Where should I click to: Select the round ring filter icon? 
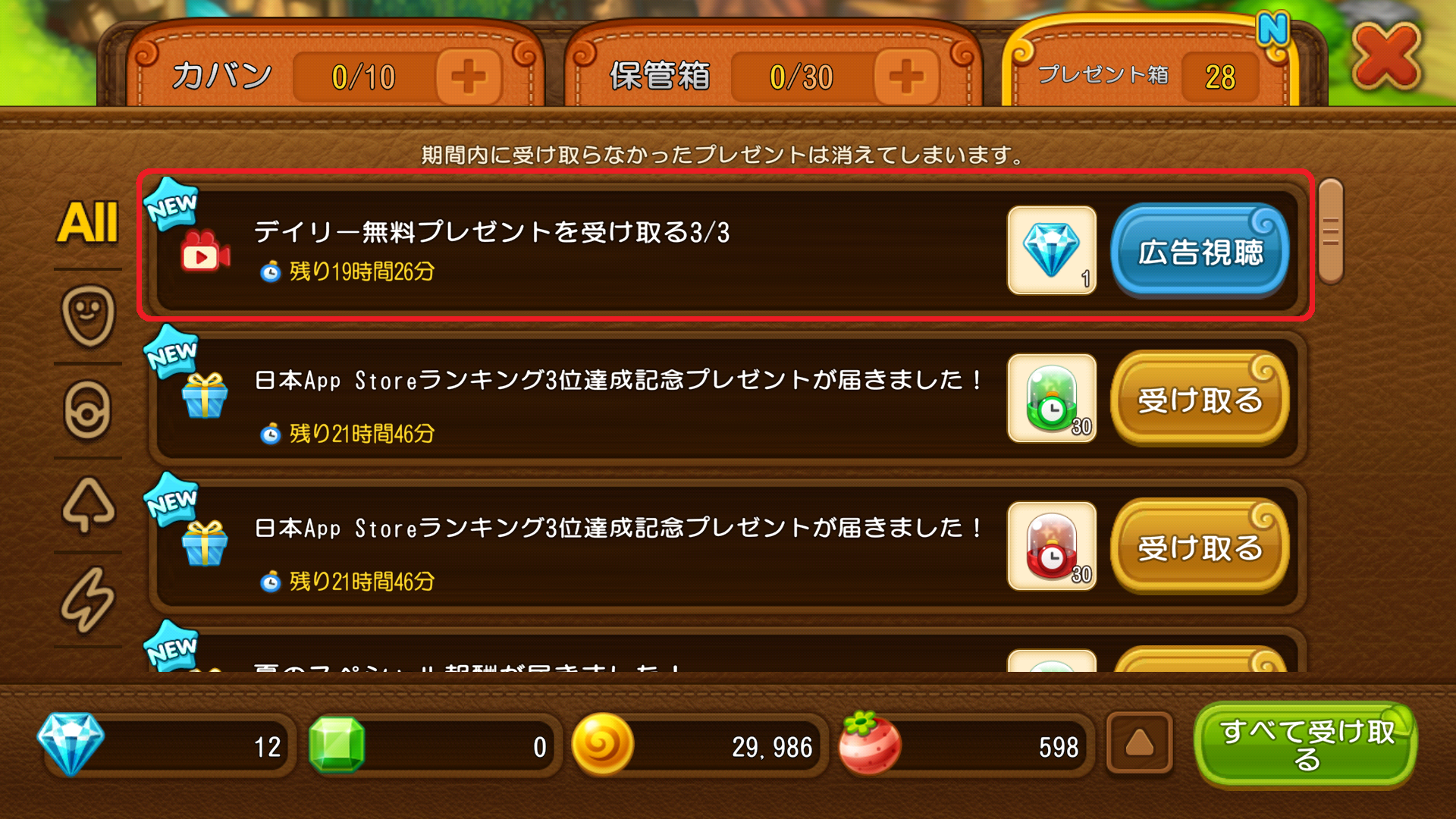click(87, 410)
